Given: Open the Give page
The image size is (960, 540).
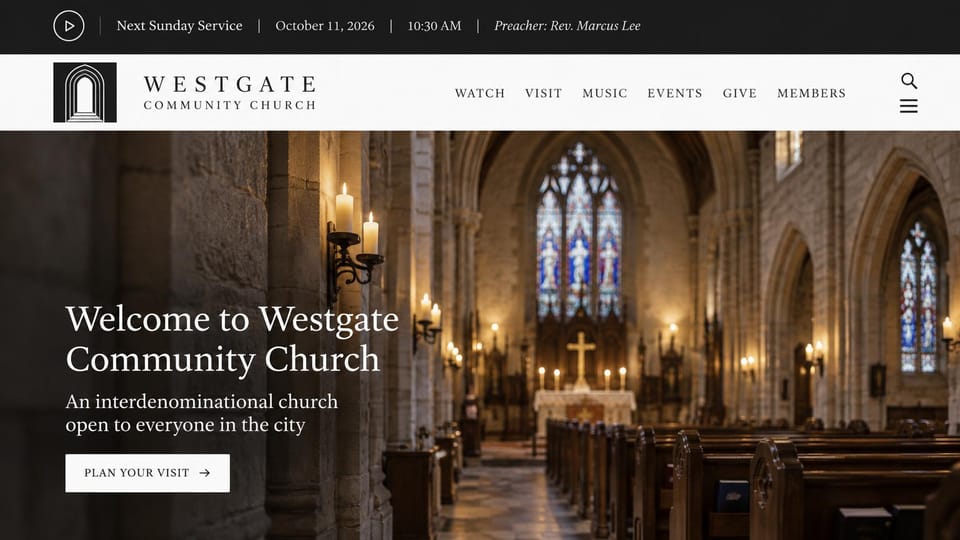Looking at the screenshot, I should tap(740, 93).
